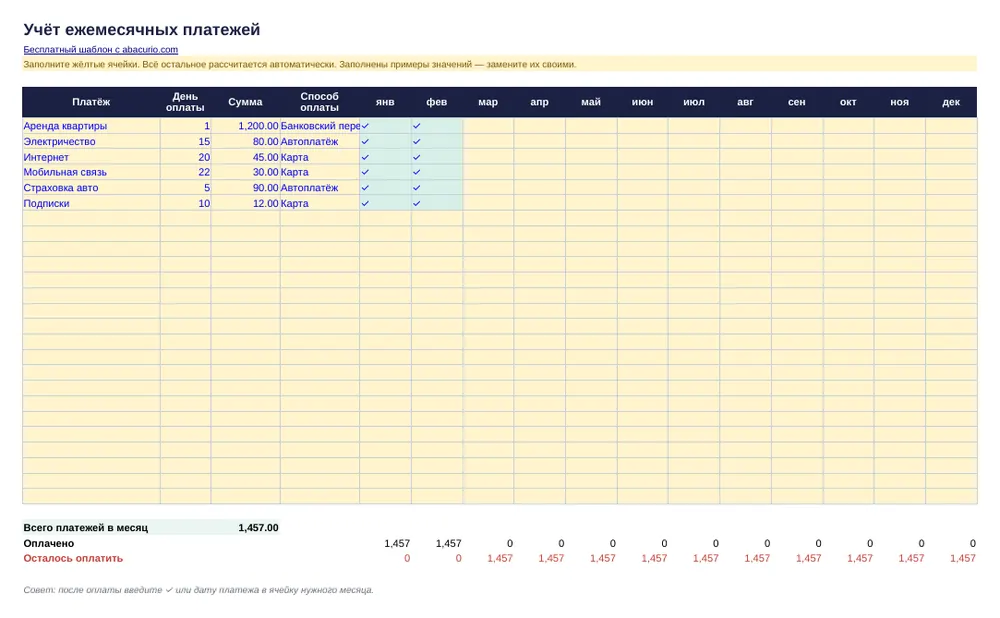Select the Всего платежей в месяц label
1000x618 pixels.
pos(85,527)
